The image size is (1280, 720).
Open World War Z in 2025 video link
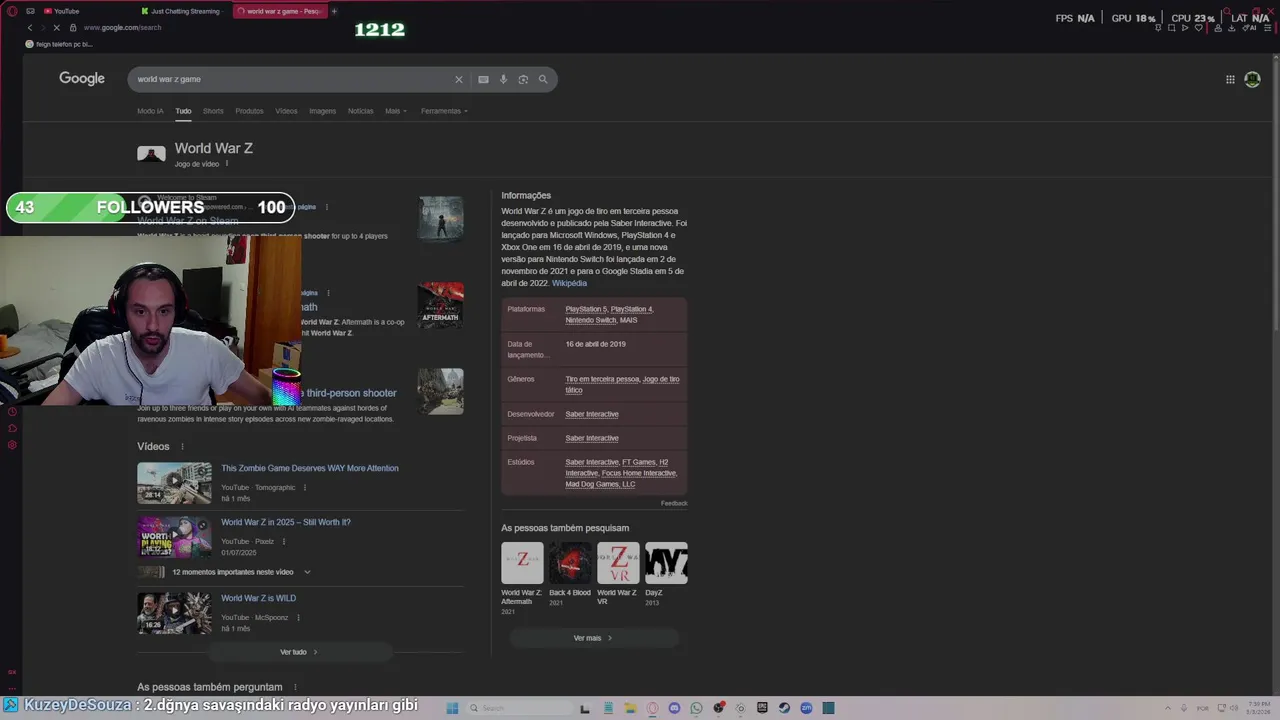coord(286,522)
